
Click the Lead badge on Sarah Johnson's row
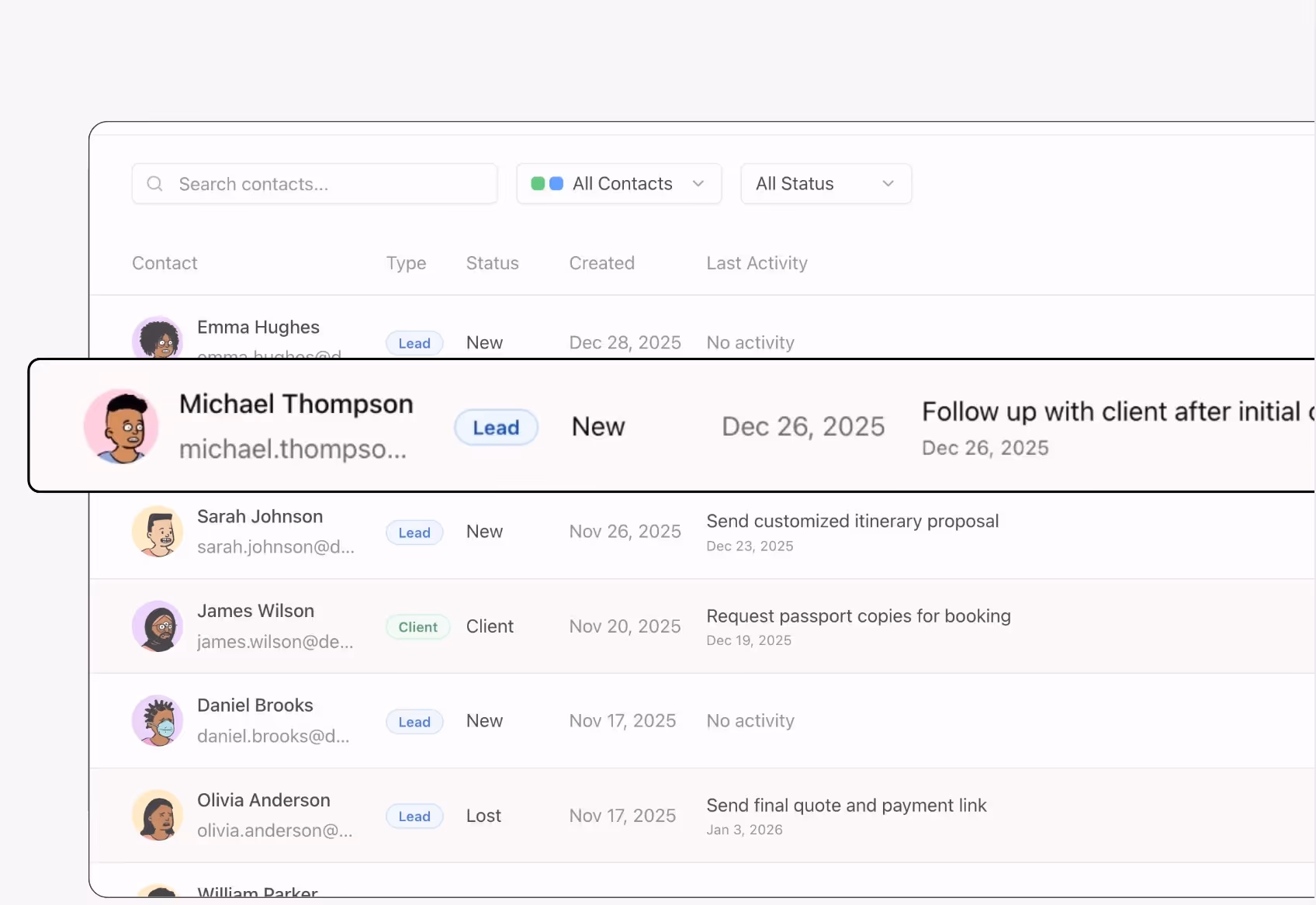click(414, 532)
